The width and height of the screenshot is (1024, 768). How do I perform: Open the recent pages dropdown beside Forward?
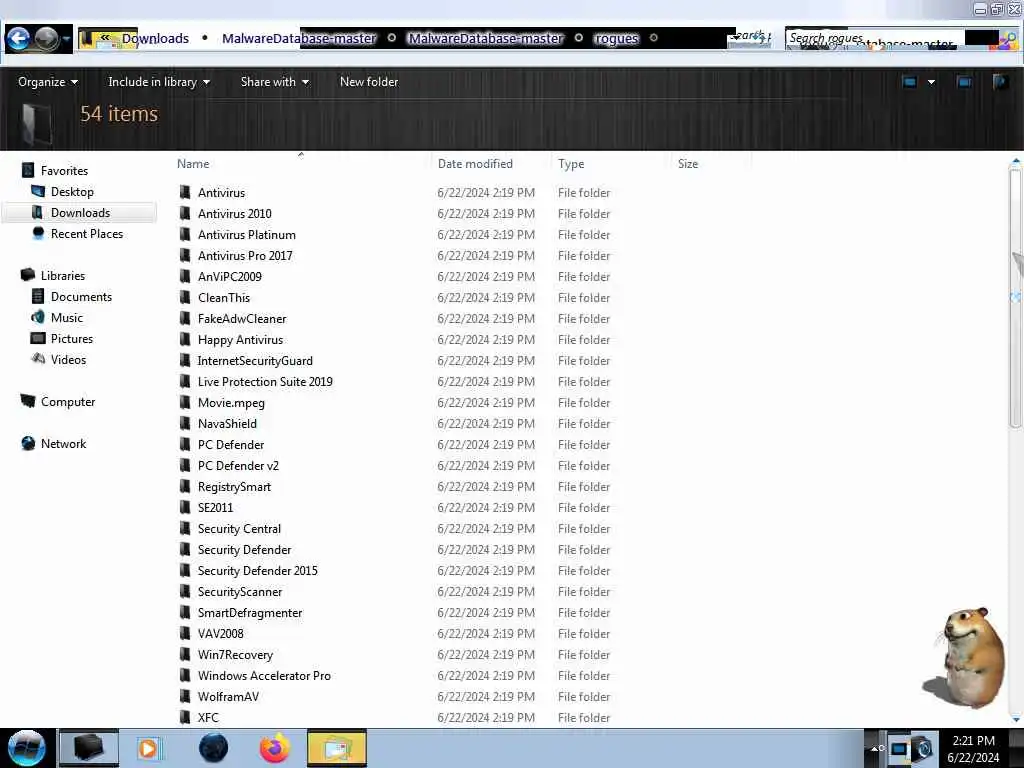coord(67,39)
